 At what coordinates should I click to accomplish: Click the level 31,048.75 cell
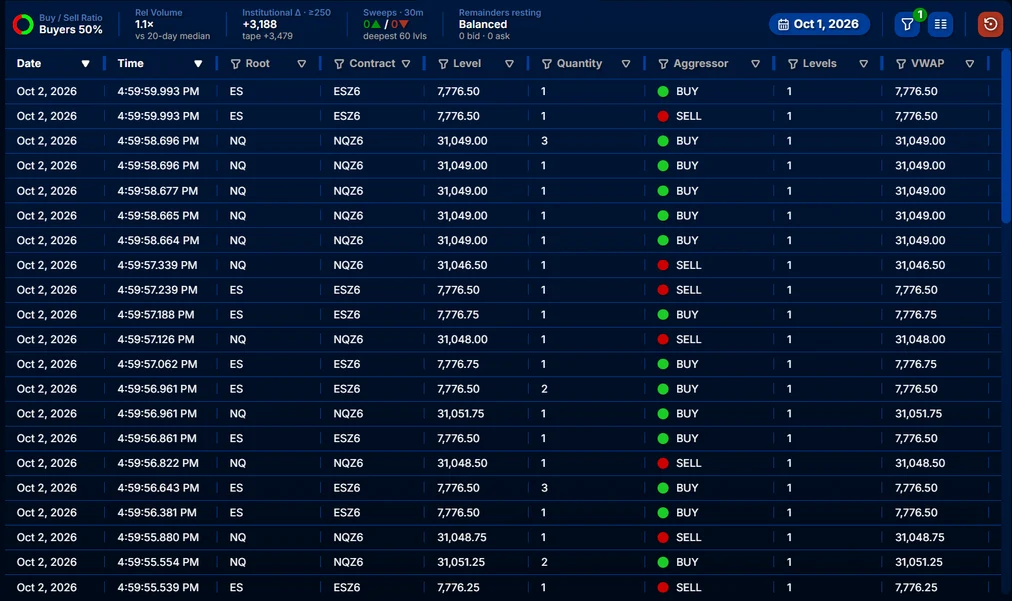(x=461, y=537)
